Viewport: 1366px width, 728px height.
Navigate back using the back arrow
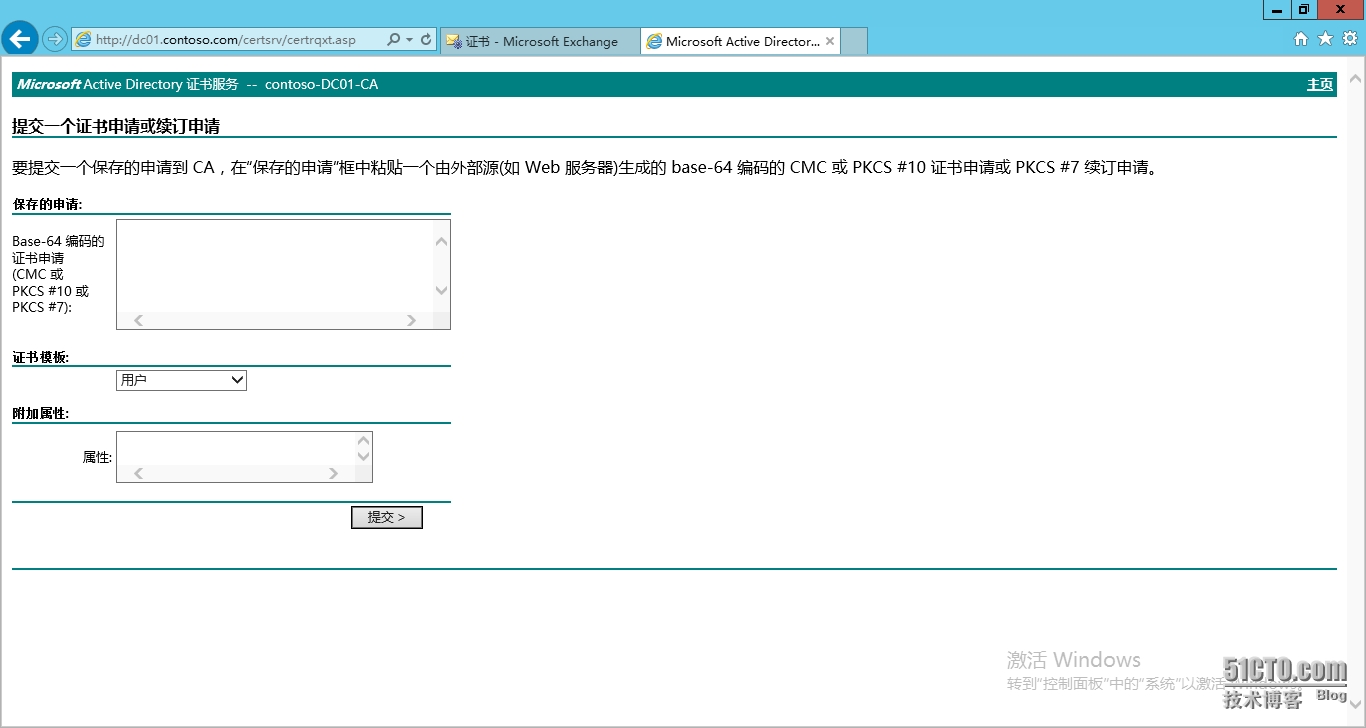(20, 38)
